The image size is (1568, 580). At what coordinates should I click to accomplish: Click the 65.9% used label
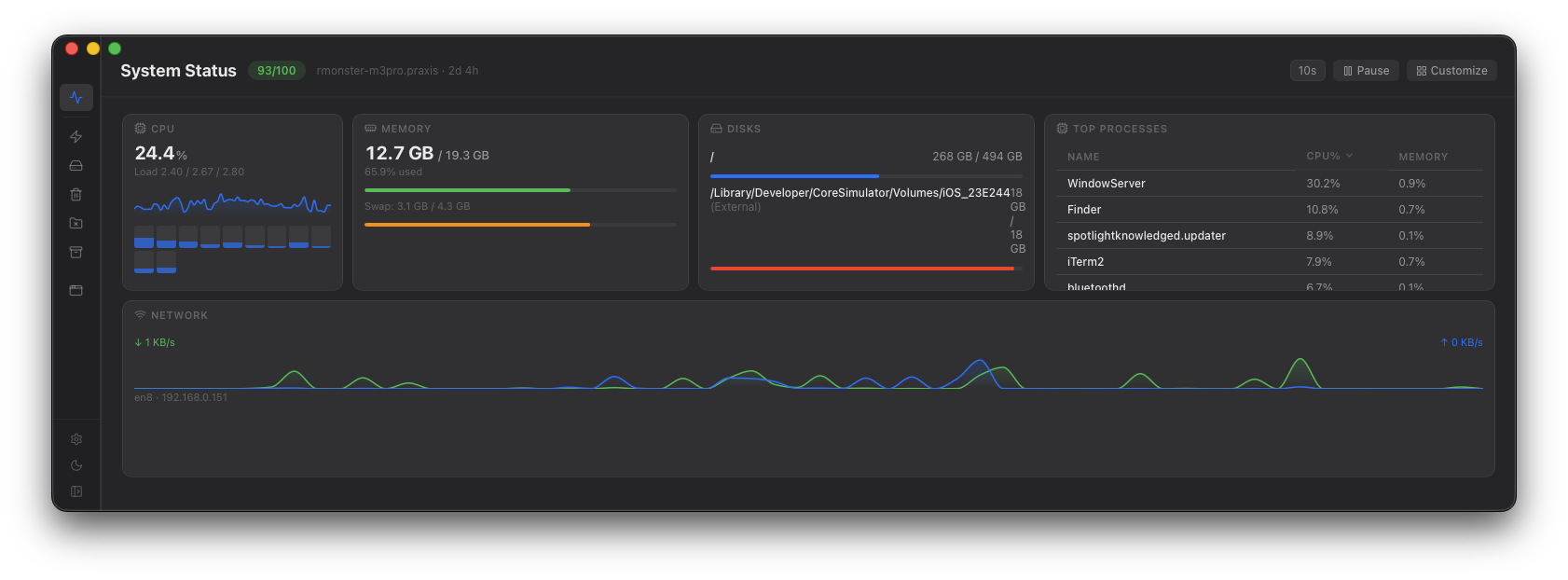(393, 172)
